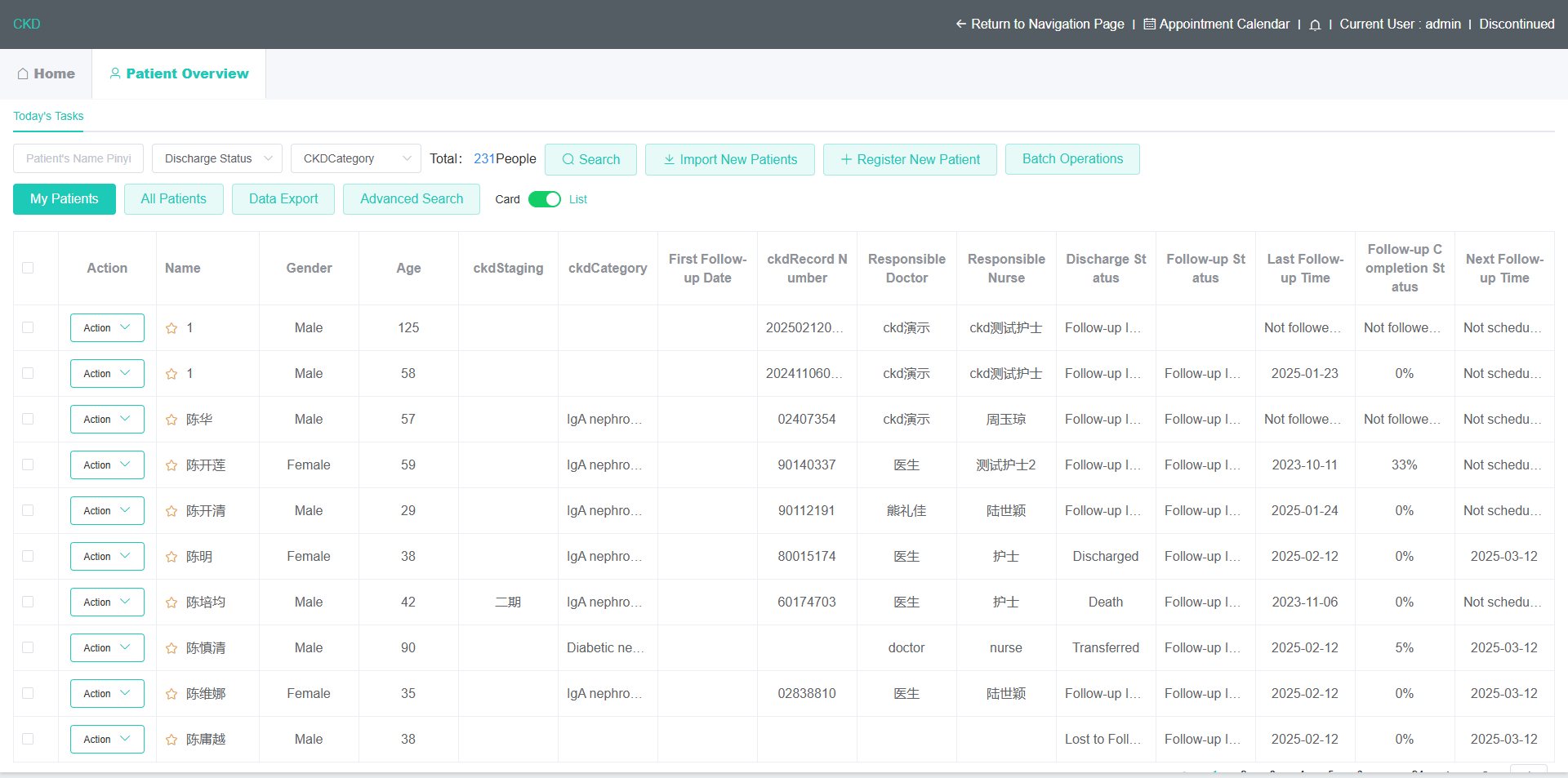This screenshot has width=1568, height=778.
Task: Open Action dropdown for 陈庸越
Action: [x=107, y=740]
